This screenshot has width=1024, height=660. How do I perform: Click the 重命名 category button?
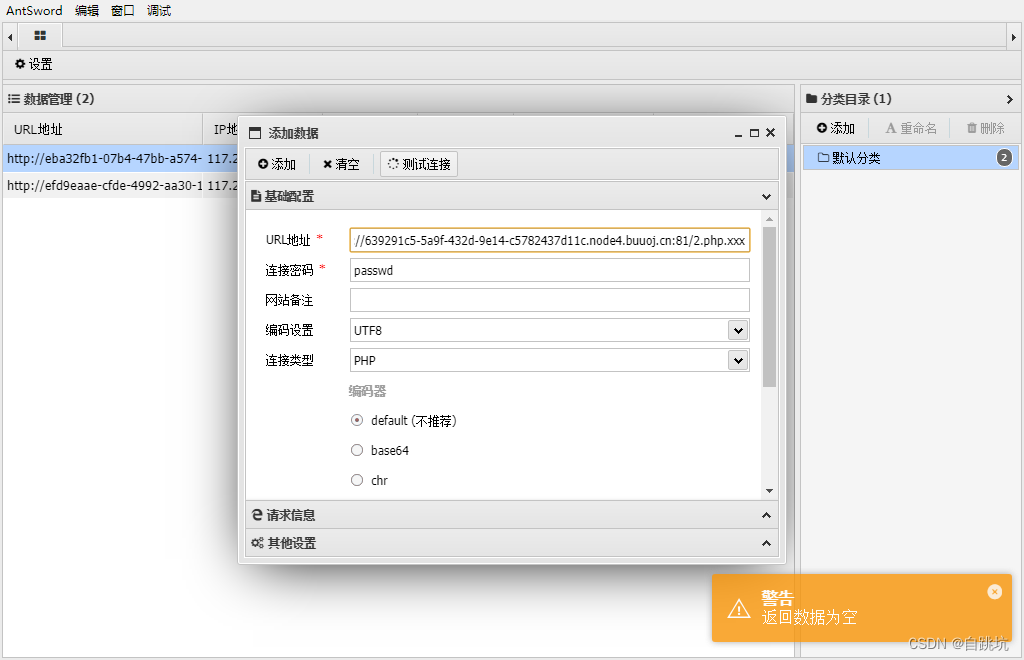(x=911, y=128)
